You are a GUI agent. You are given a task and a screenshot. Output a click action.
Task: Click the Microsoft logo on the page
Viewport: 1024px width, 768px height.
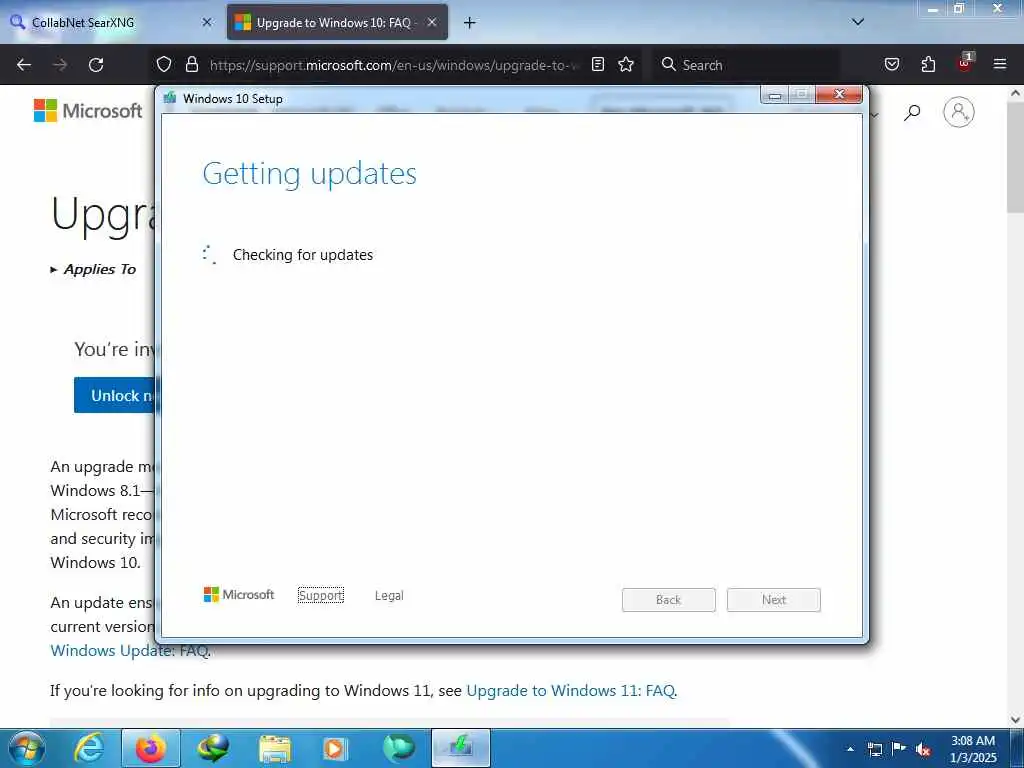tap(88, 111)
